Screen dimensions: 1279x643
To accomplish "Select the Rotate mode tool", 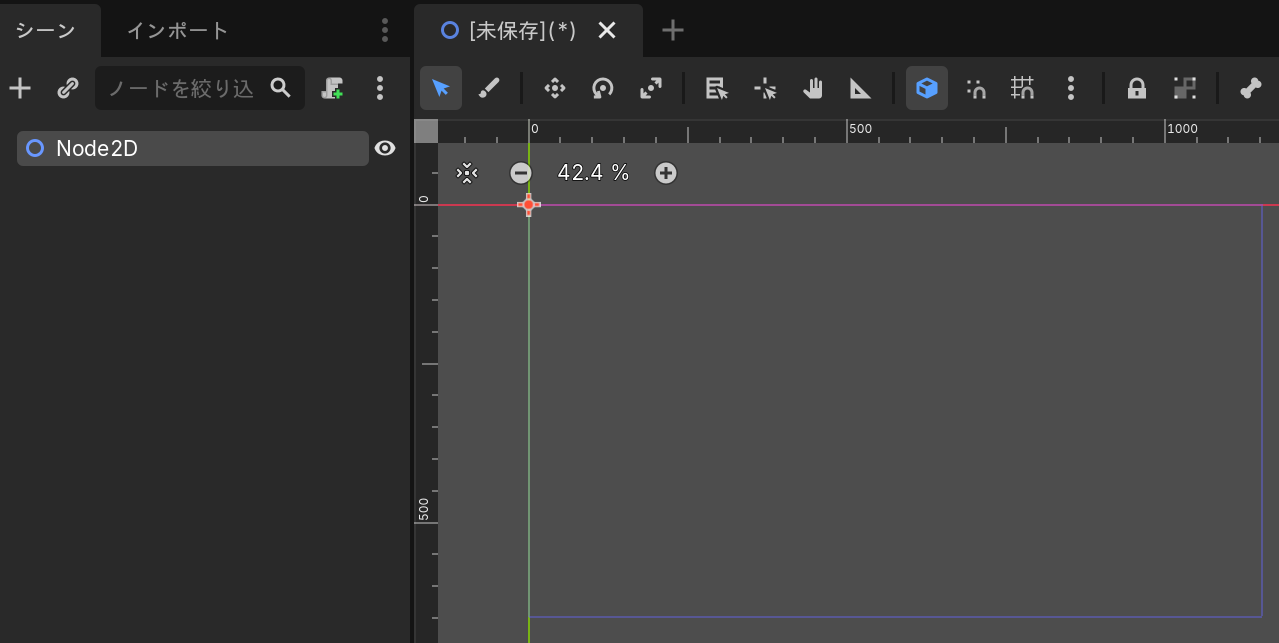I will (602, 88).
